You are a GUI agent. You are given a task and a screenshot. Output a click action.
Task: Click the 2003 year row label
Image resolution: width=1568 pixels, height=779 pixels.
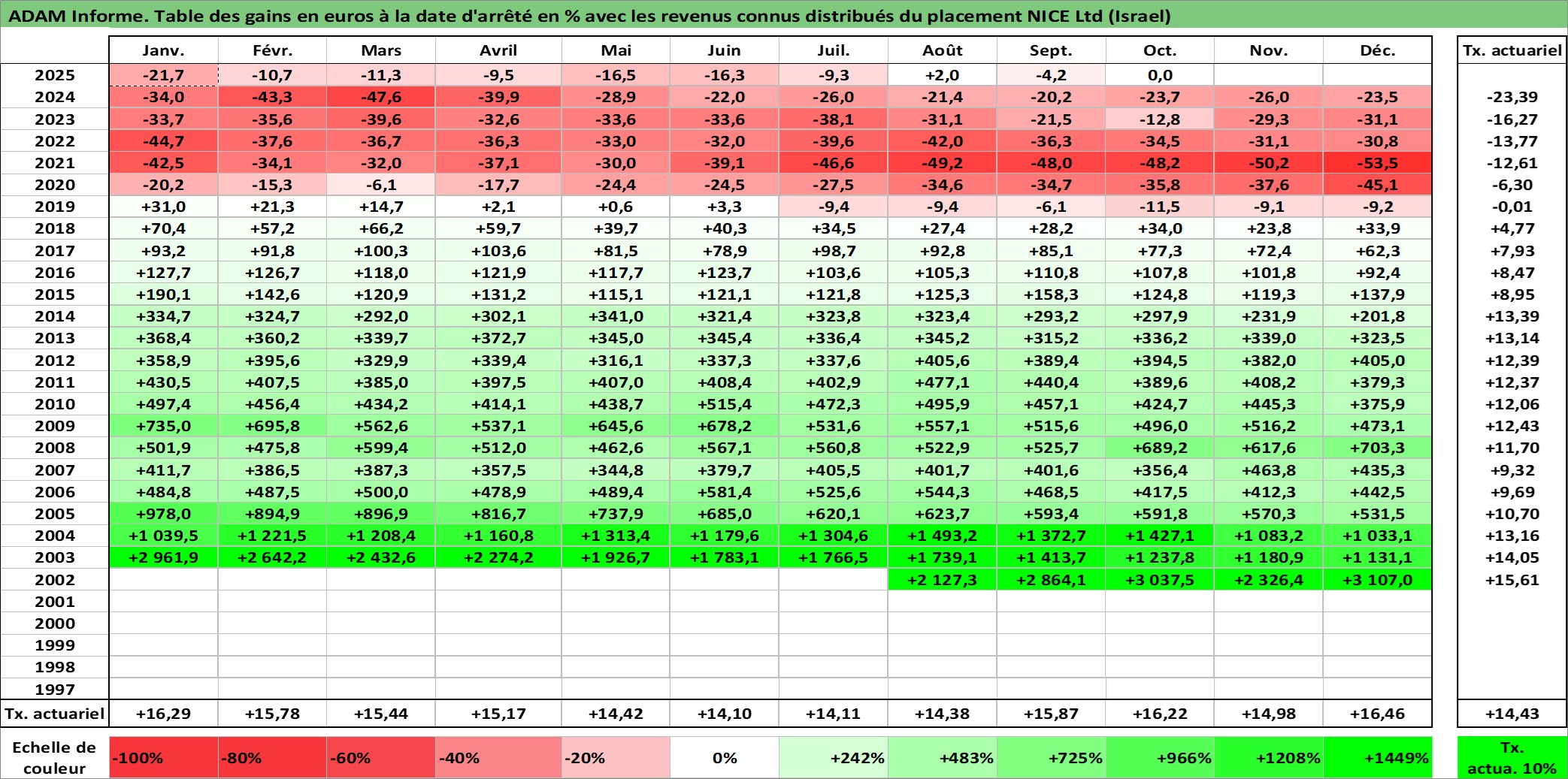click(55, 557)
